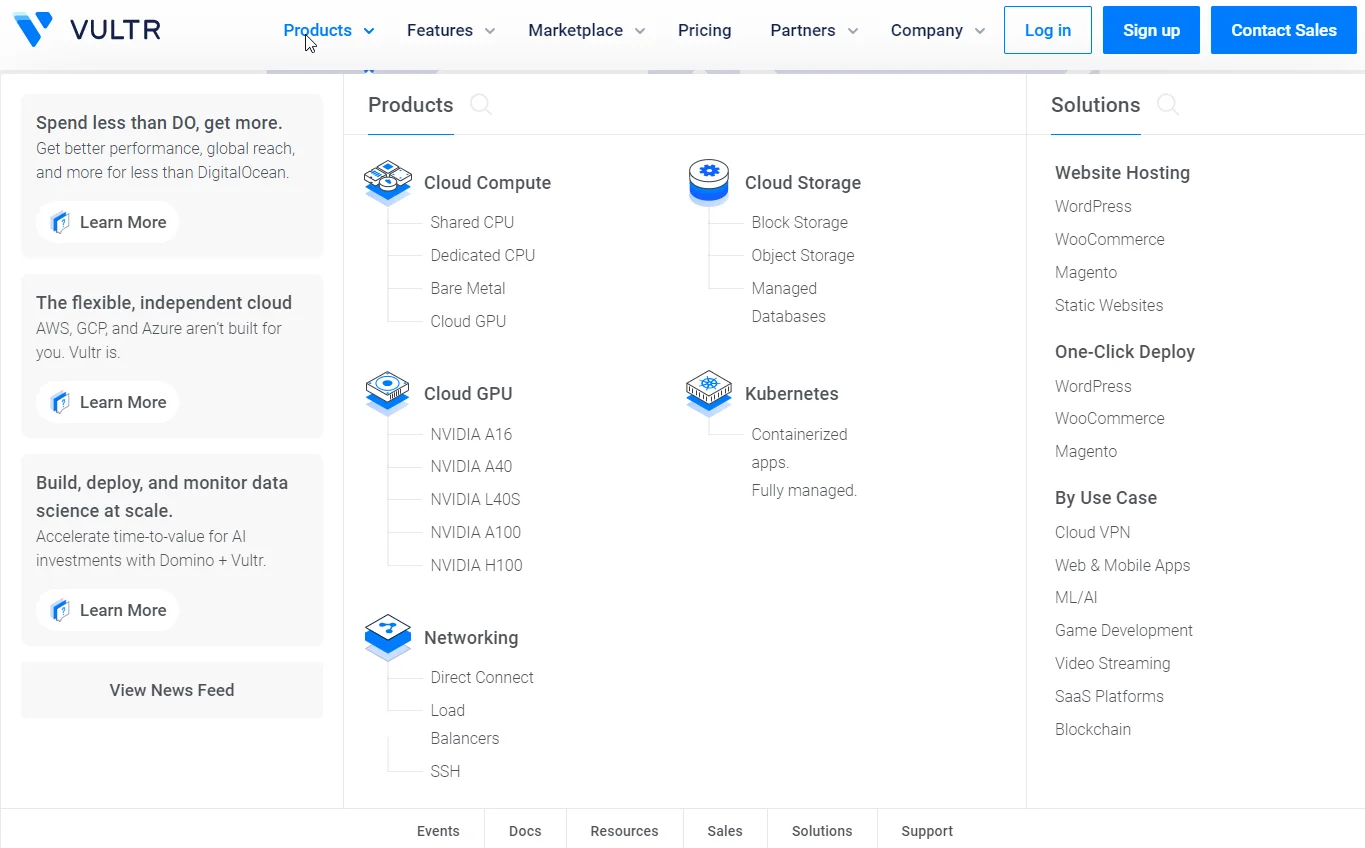Screen dimensions: 1365x848
Task: Open Cloud VPN use case
Action: [x=1093, y=532]
